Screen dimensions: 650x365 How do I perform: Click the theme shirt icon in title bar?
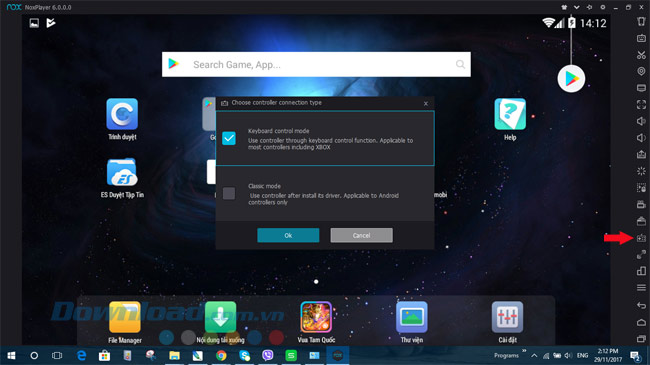[x=564, y=7]
